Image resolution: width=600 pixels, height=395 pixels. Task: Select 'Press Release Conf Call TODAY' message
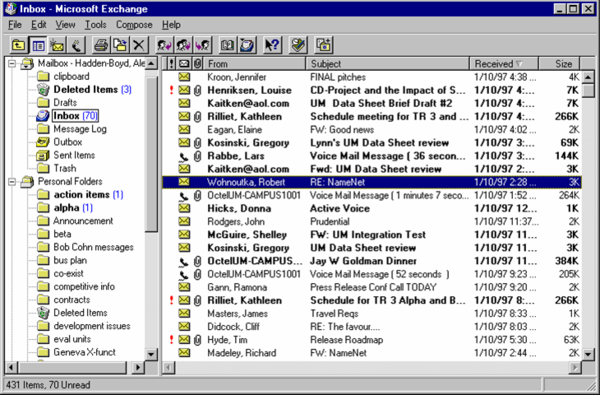click(x=372, y=287)
